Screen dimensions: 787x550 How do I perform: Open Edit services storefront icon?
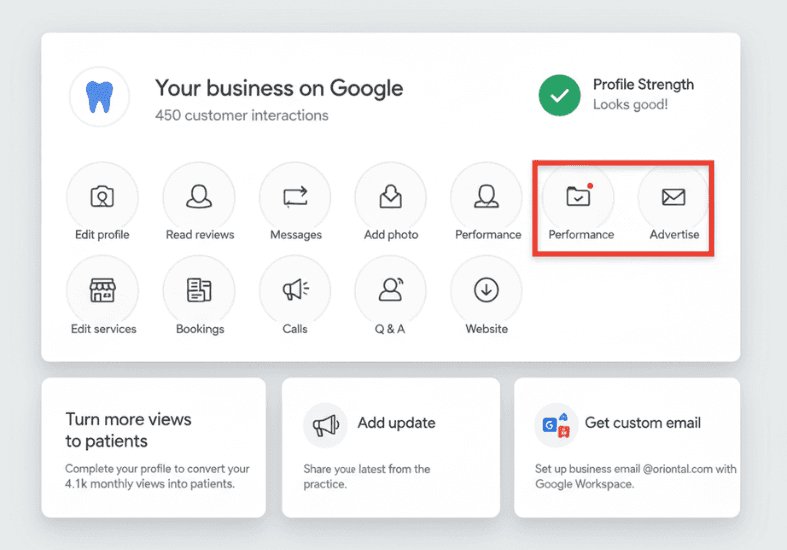pos(102,291)
